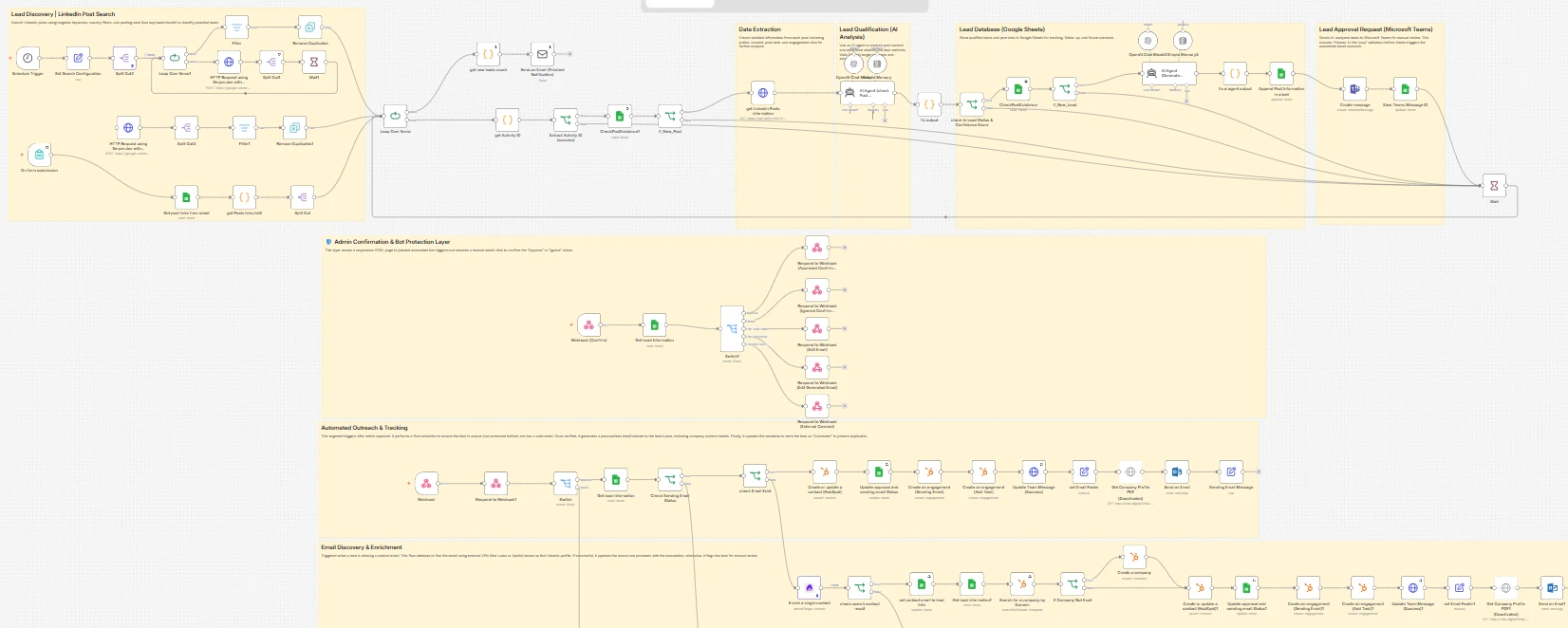Select the CheckPostExistence node in Lead Database
The image size is (1568, 628).
click(x=1017, y=89)
